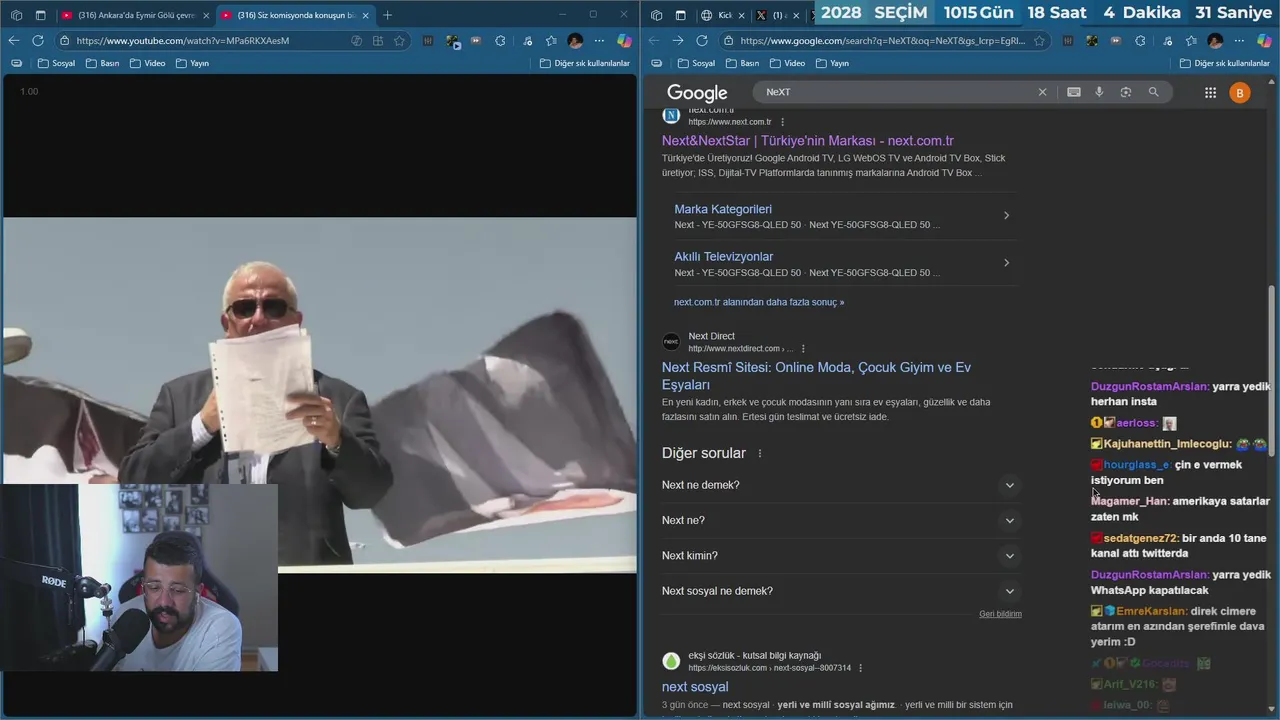Open right window's three-dot settings menu

[x=1239, y=41]
